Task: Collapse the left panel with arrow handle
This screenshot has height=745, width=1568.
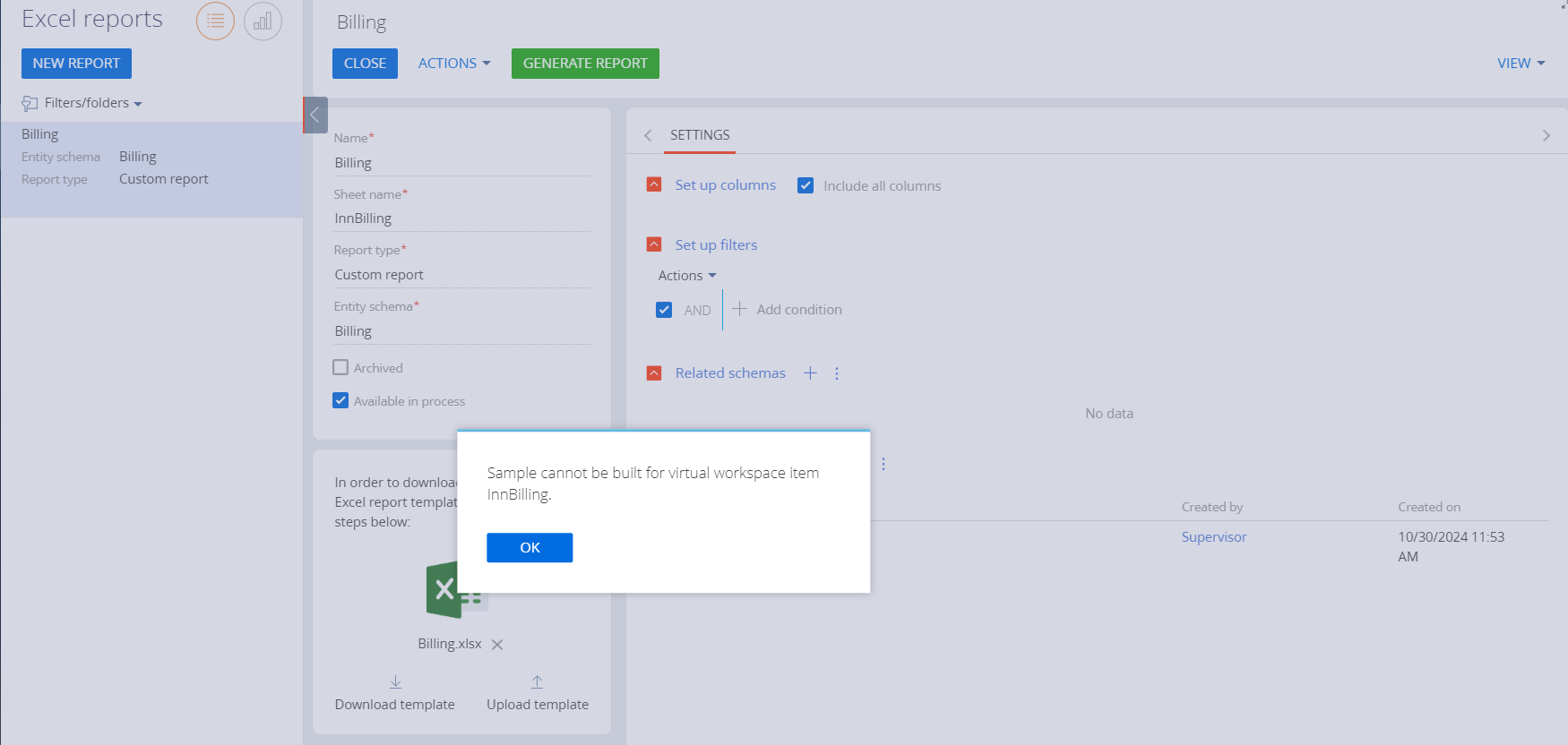Action: pos(315,115)
